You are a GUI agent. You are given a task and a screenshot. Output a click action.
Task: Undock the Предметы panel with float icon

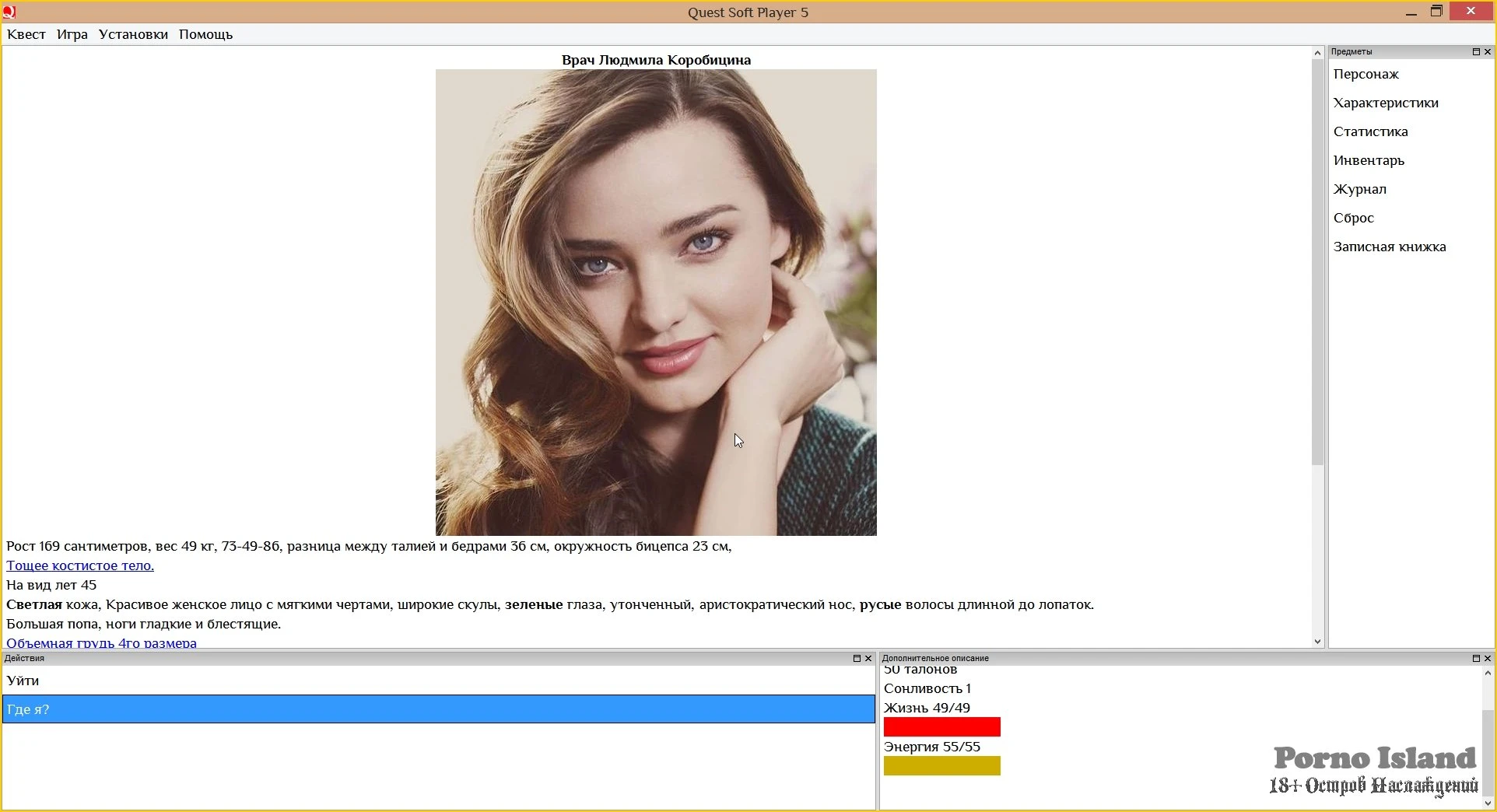[1476, 52]
